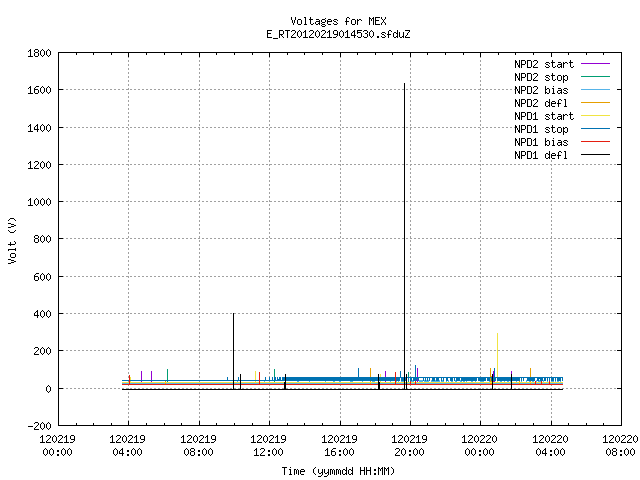Click the 800 y-axis tick label

42,239
